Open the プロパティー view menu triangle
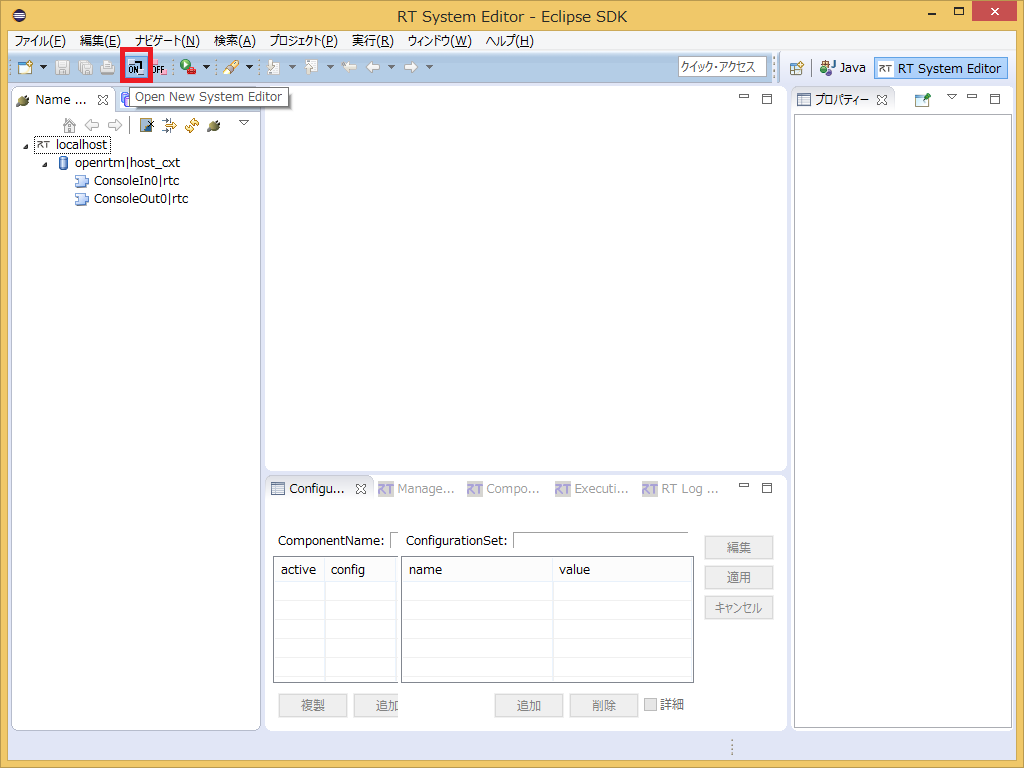The image size is (1024, 768). 952,97
